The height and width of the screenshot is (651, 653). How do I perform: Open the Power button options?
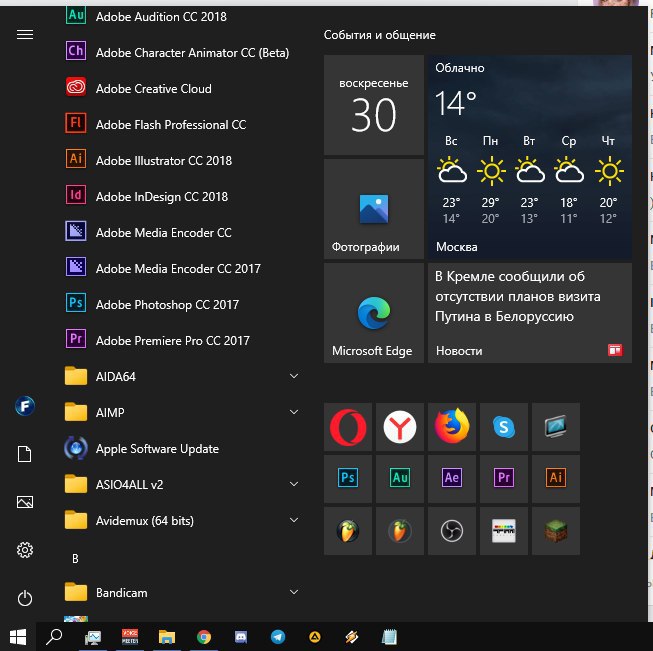pos(25,598)
